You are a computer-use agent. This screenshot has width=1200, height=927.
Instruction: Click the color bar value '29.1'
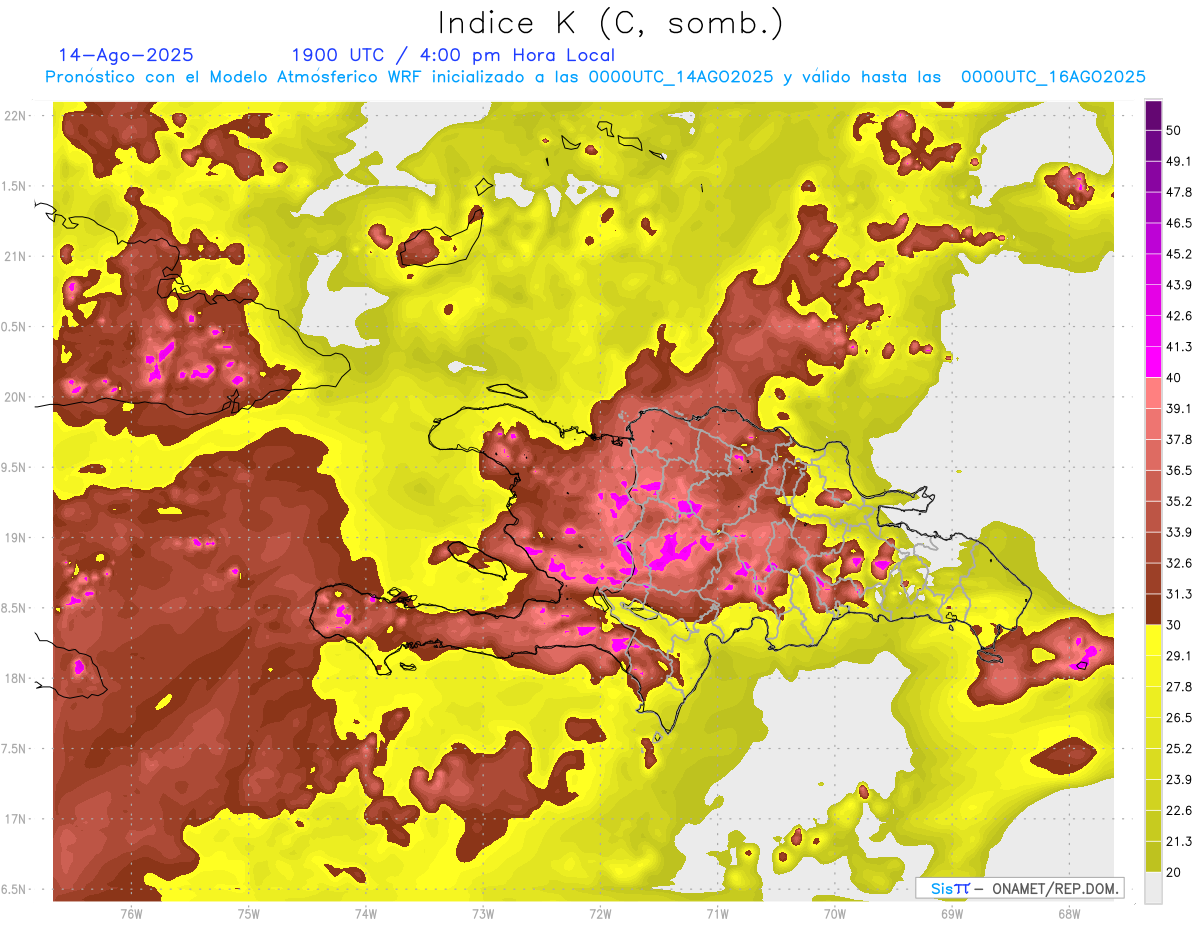(1179, 656)
